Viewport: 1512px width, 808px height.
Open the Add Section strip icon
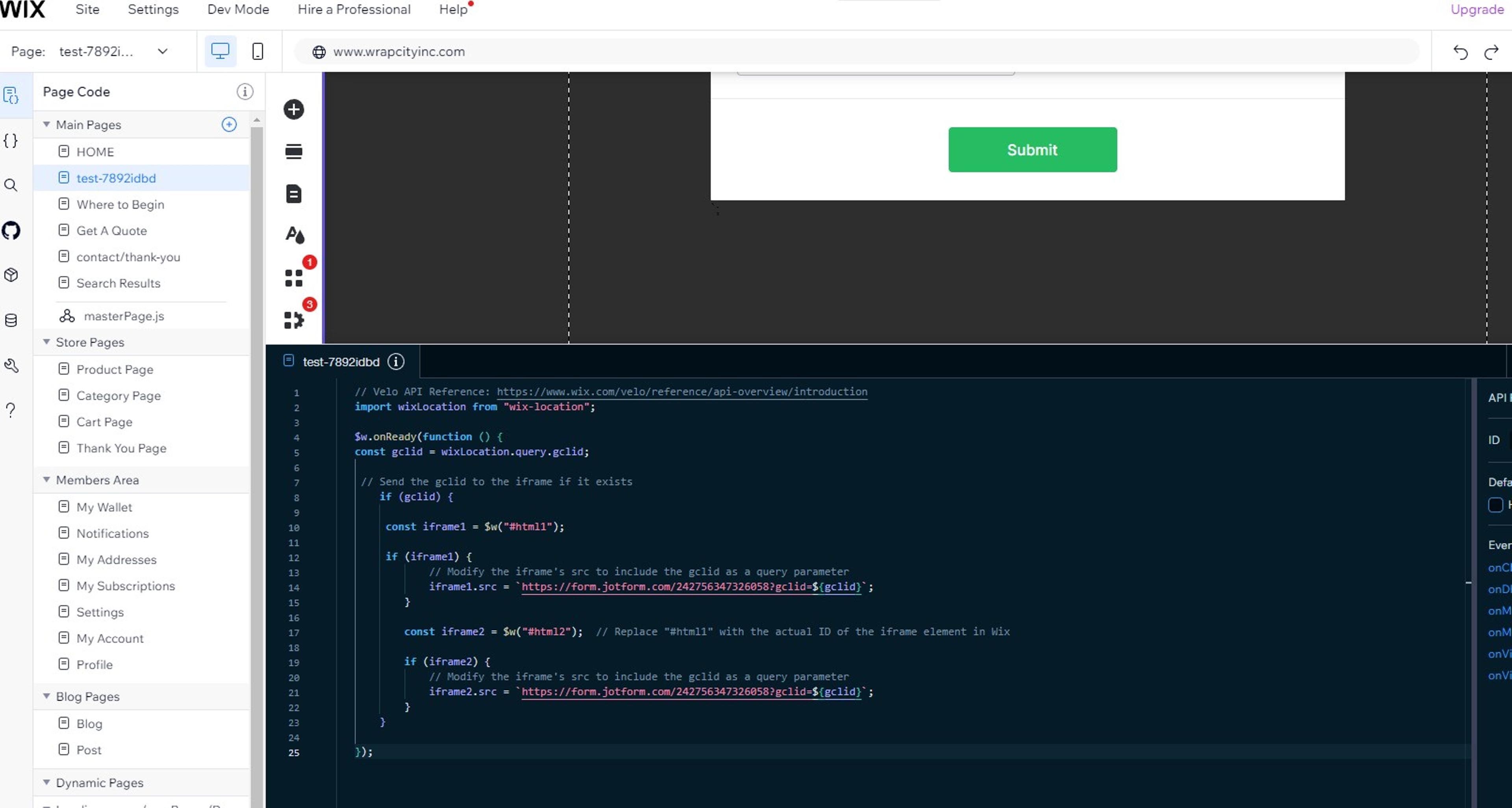(x=293, y=152)
